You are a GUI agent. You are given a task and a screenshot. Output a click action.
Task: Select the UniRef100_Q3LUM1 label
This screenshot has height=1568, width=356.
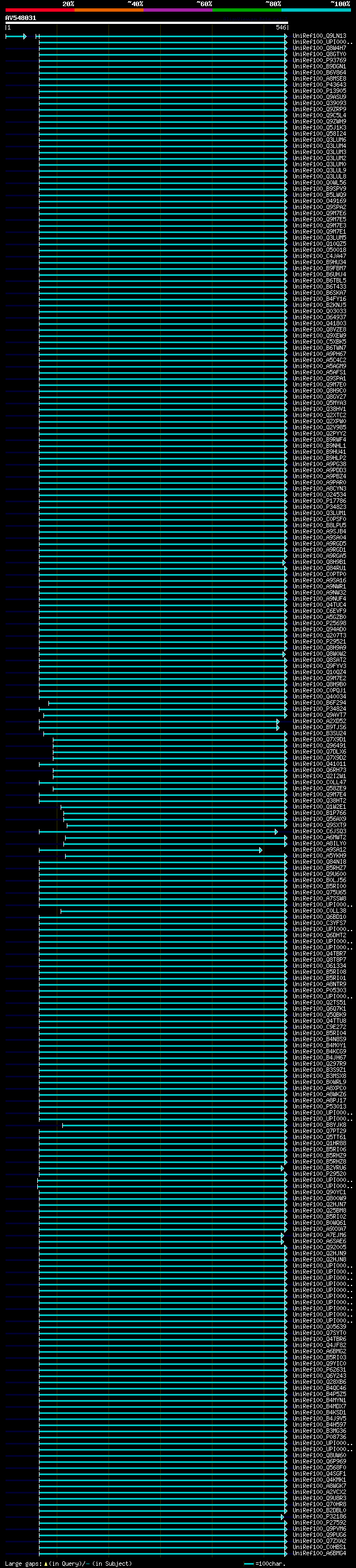pos(319,513)
